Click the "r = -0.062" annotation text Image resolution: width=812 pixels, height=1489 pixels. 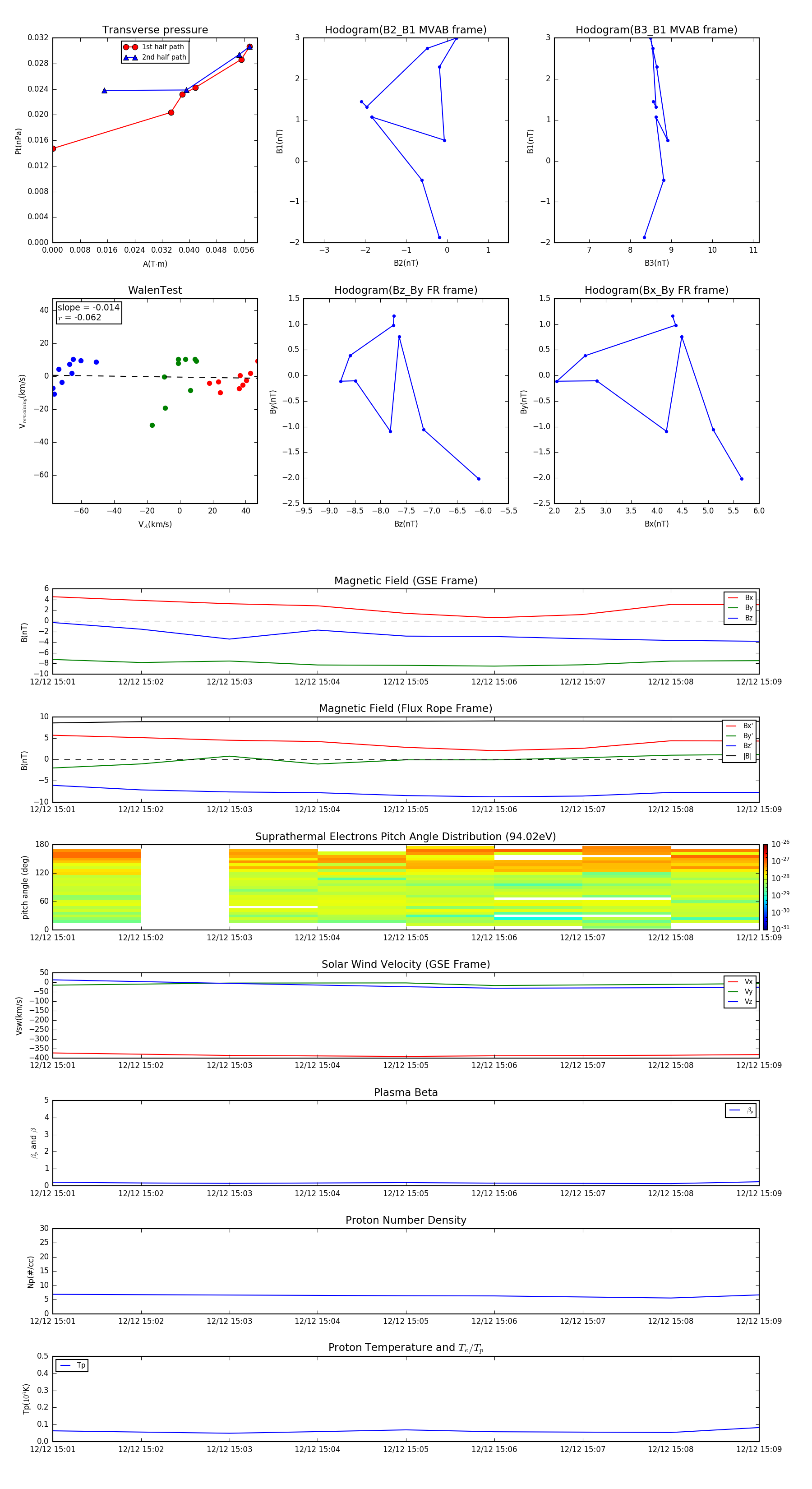click(79, 317)
